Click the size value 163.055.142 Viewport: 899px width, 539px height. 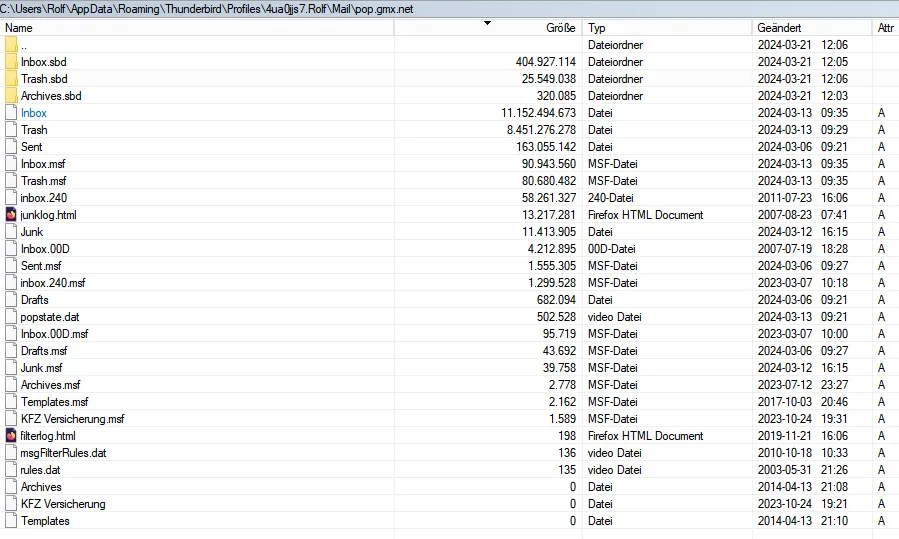click(545, 147)
